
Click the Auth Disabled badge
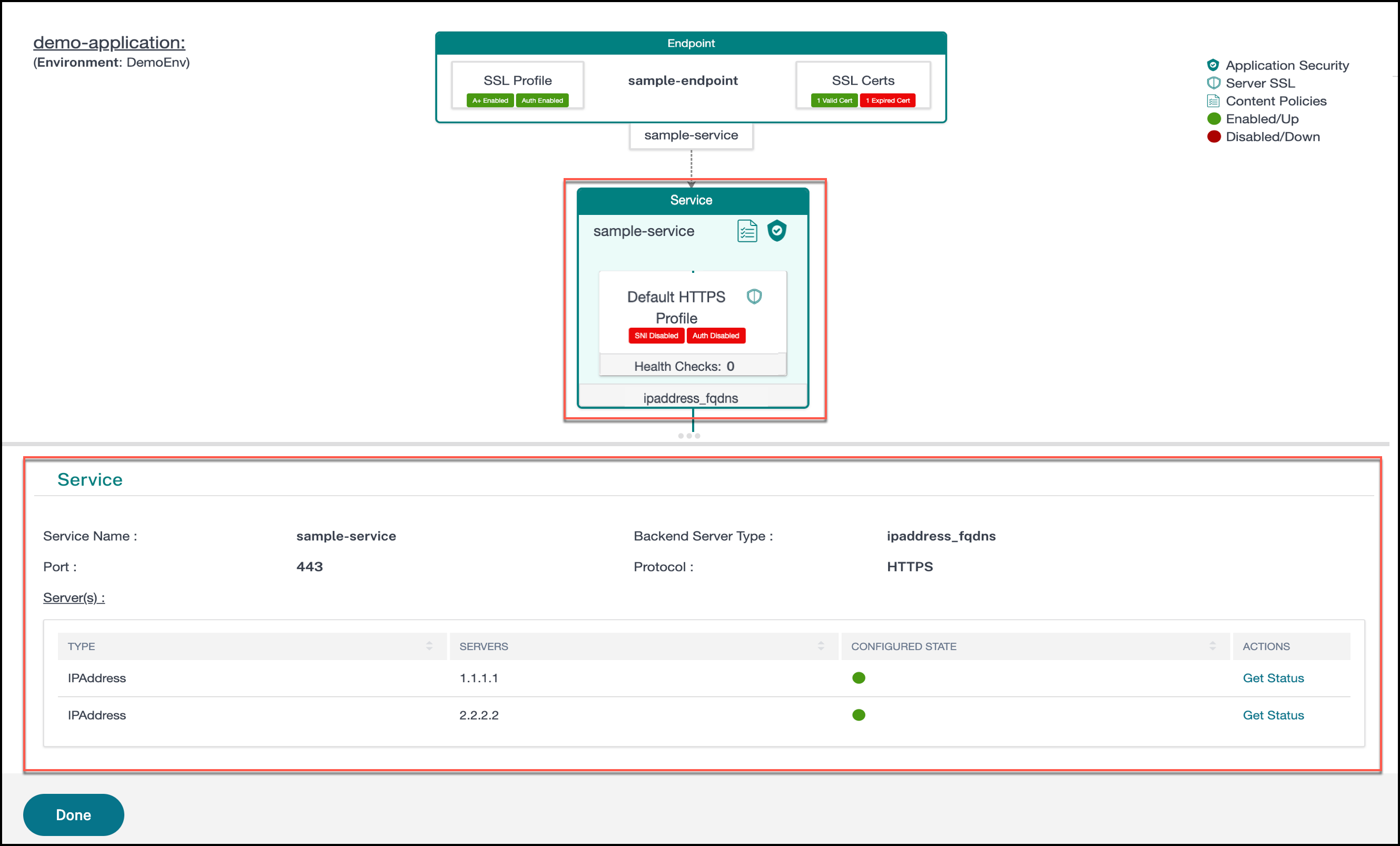716,335
